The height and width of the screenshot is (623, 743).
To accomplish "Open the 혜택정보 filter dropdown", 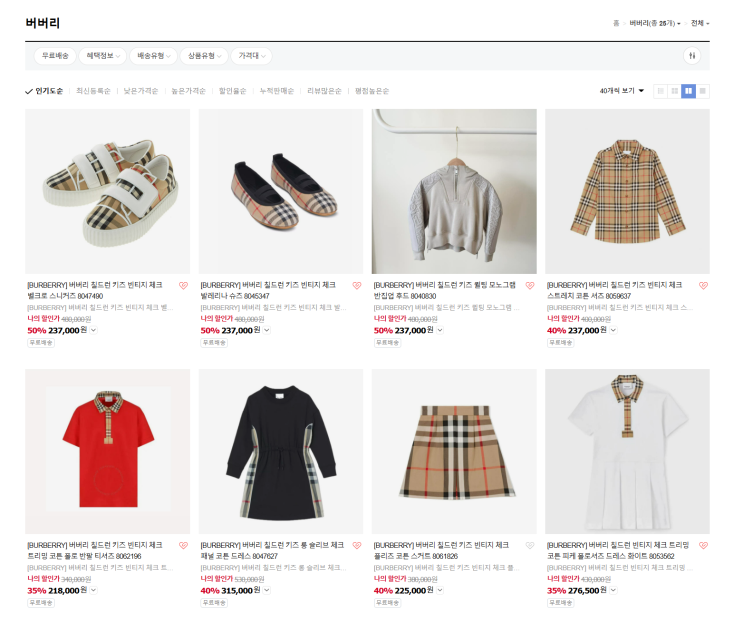I will pyautogui.click(x=103, y=56).
